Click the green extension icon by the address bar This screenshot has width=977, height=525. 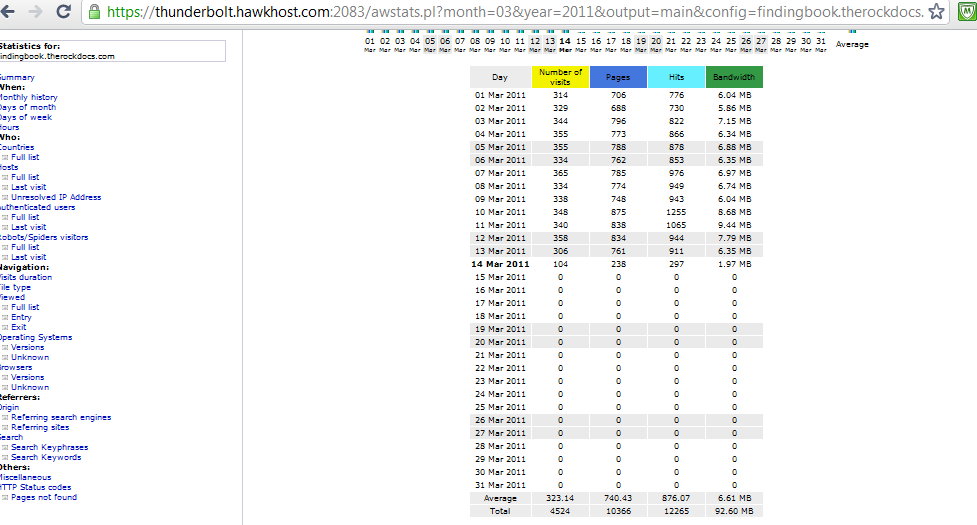point(964,12)
